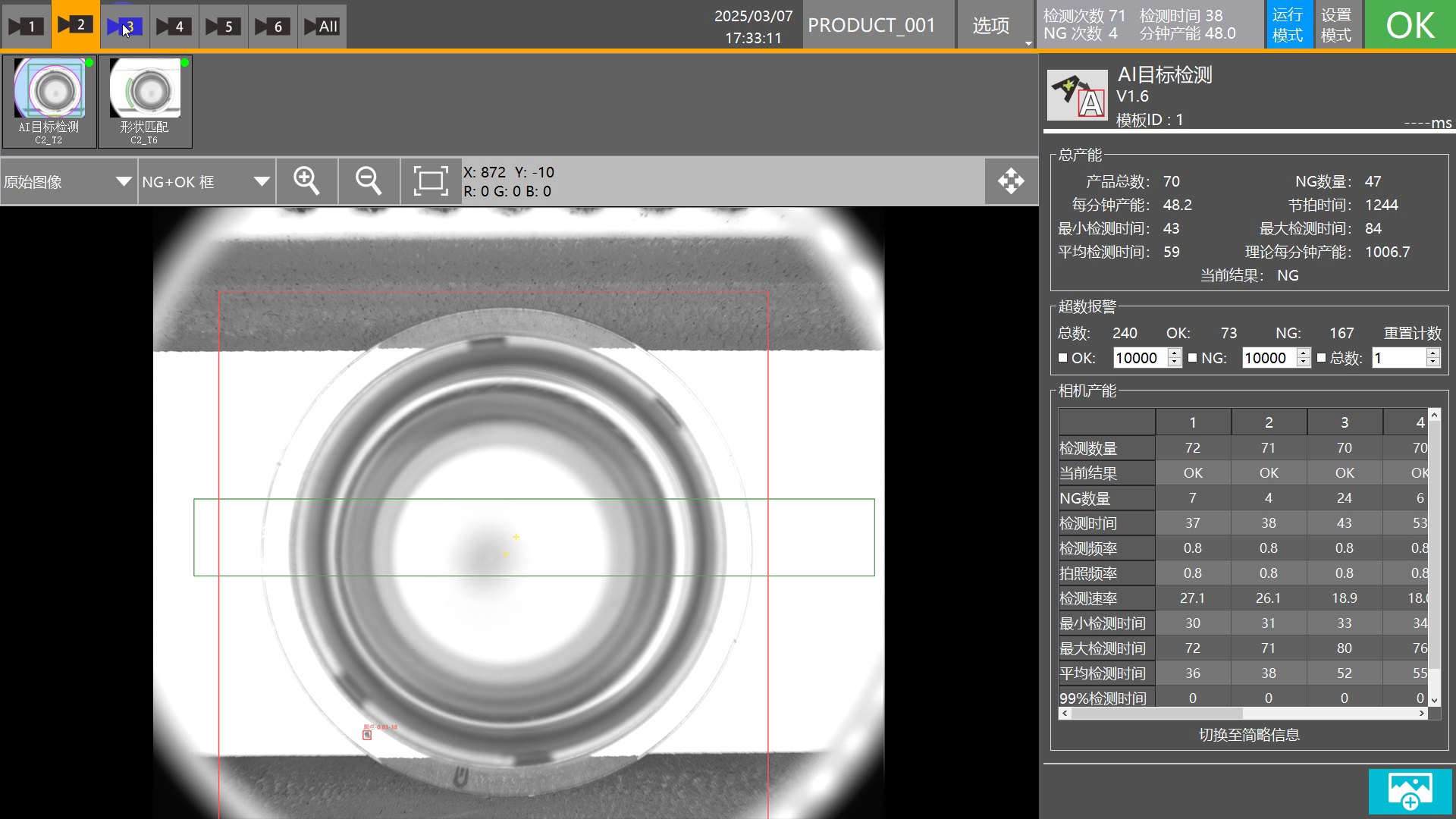Open the NG+OK 框 display dropdown
The height and width of the screenshot is (819, 1456).
206,182
